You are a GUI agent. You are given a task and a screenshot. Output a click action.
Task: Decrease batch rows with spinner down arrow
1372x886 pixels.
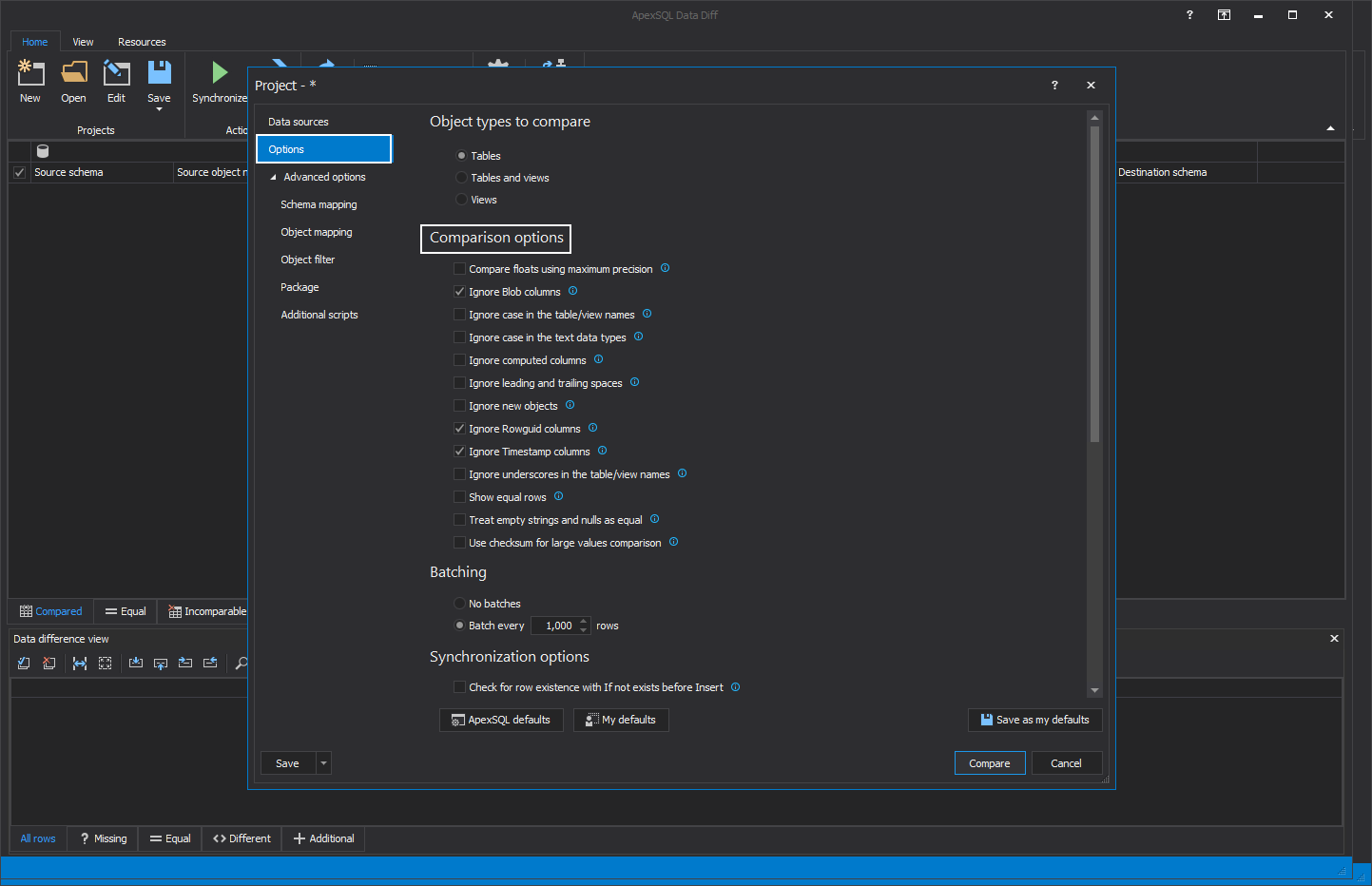[584, 630]
